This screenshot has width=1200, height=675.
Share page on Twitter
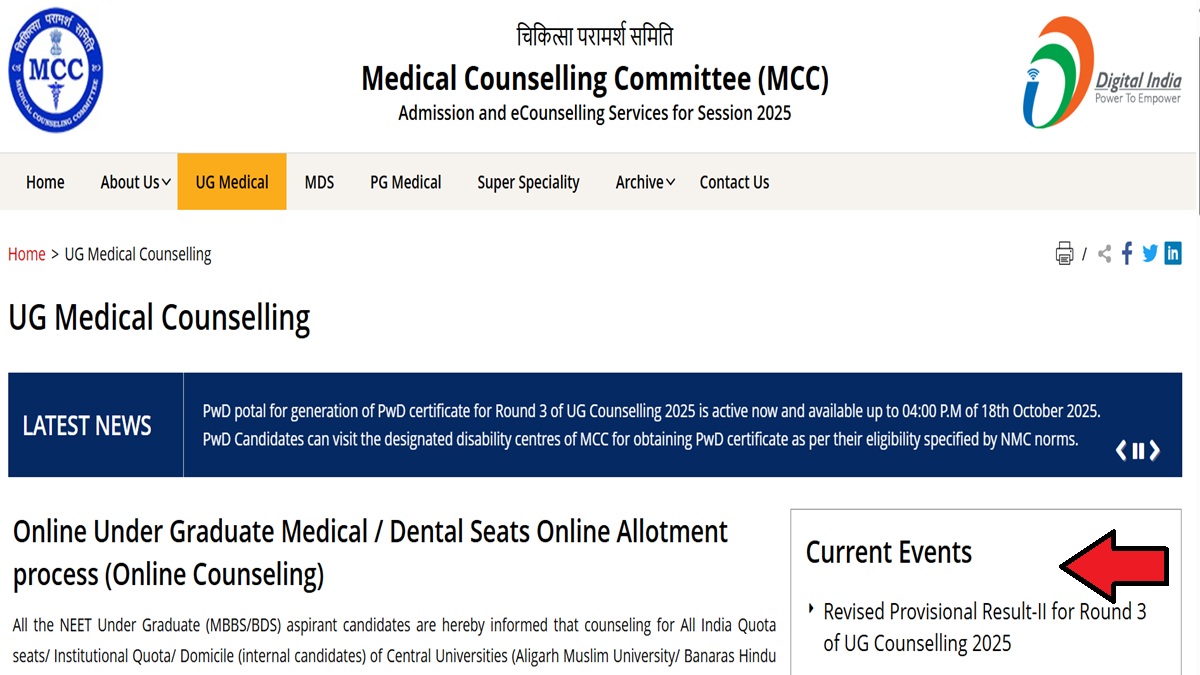tap(1150, 254)
